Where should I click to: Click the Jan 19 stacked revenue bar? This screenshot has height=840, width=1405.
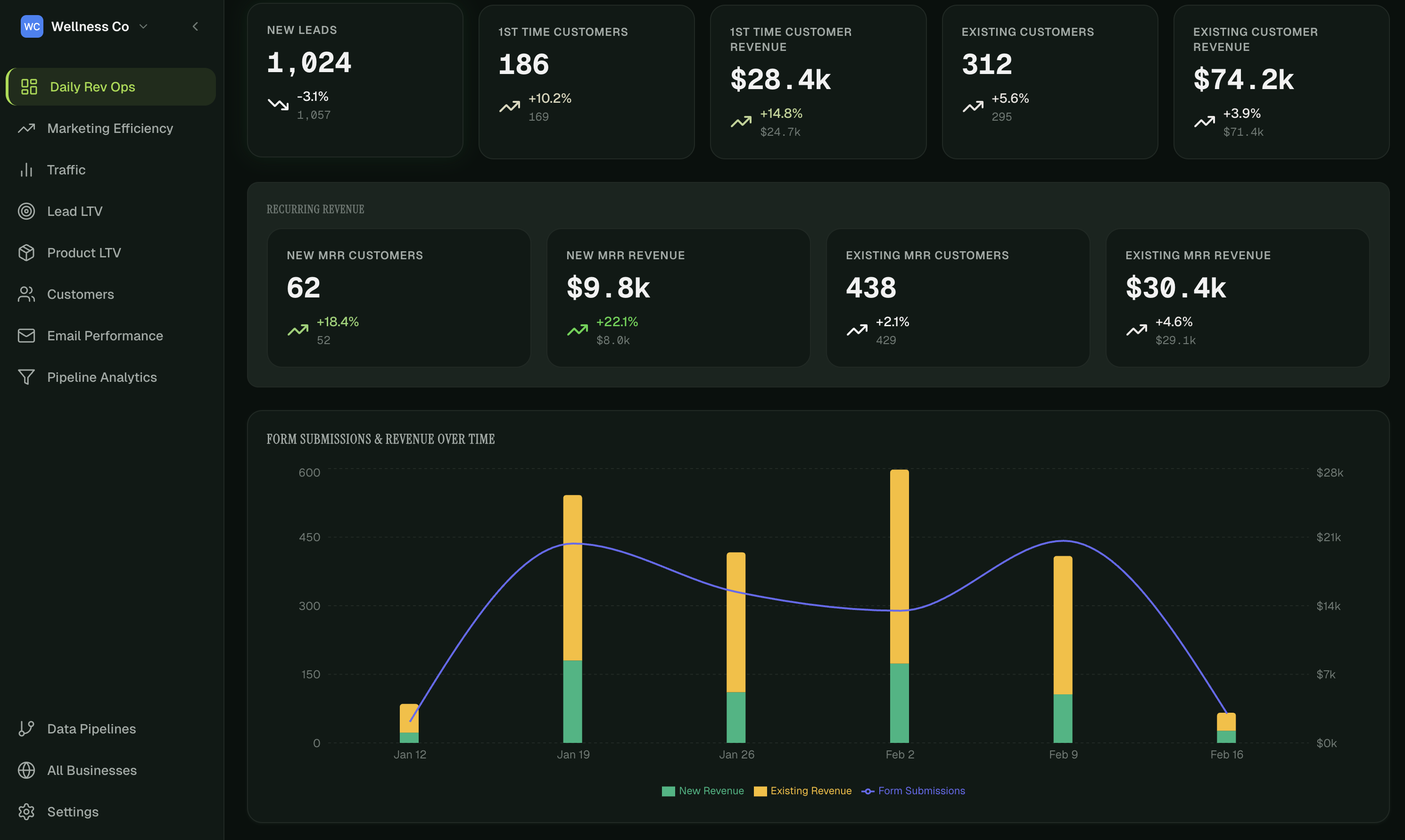572,618
